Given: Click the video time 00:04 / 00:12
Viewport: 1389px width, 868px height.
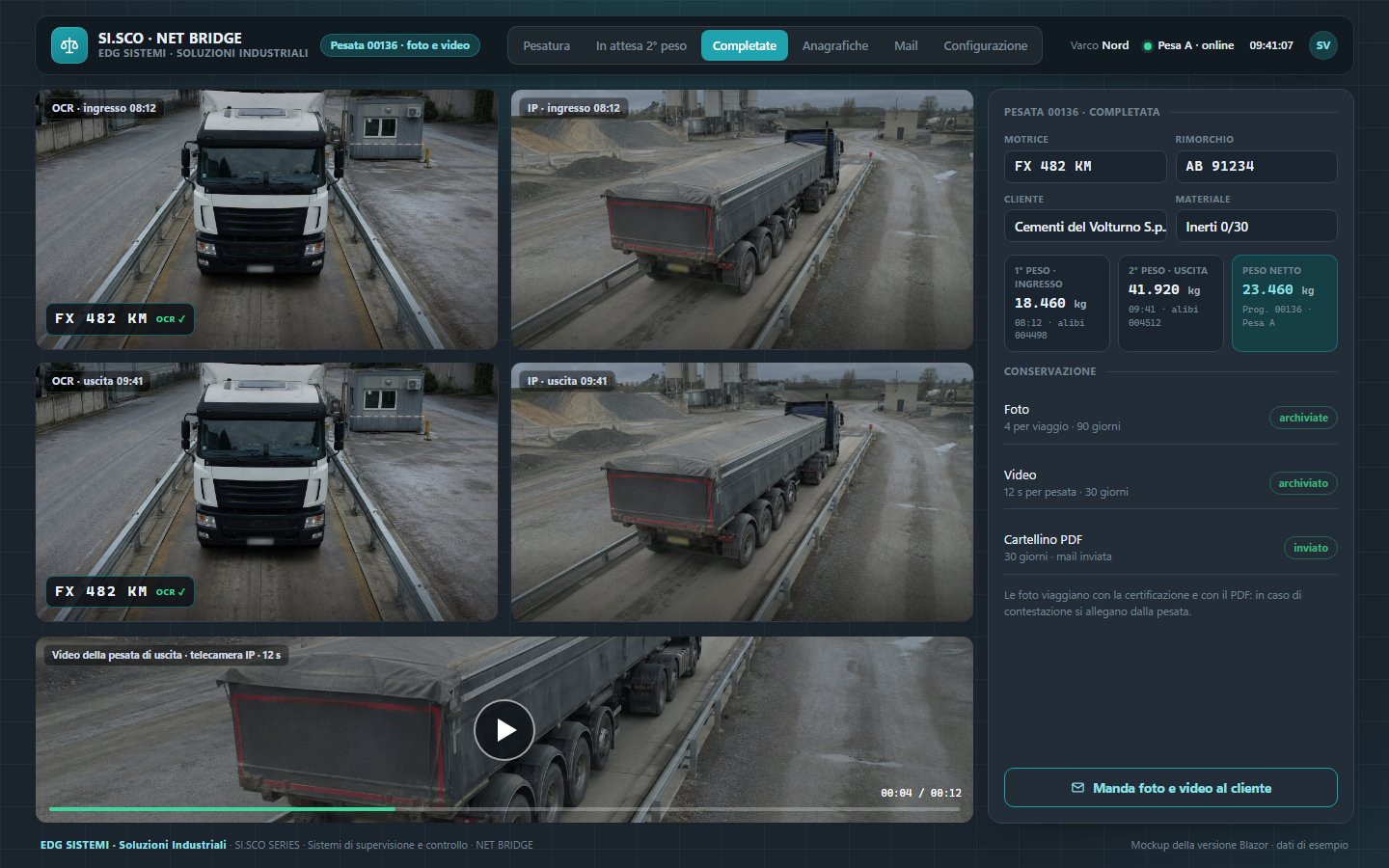Looking at the screenshot, I should coord(920,793).
